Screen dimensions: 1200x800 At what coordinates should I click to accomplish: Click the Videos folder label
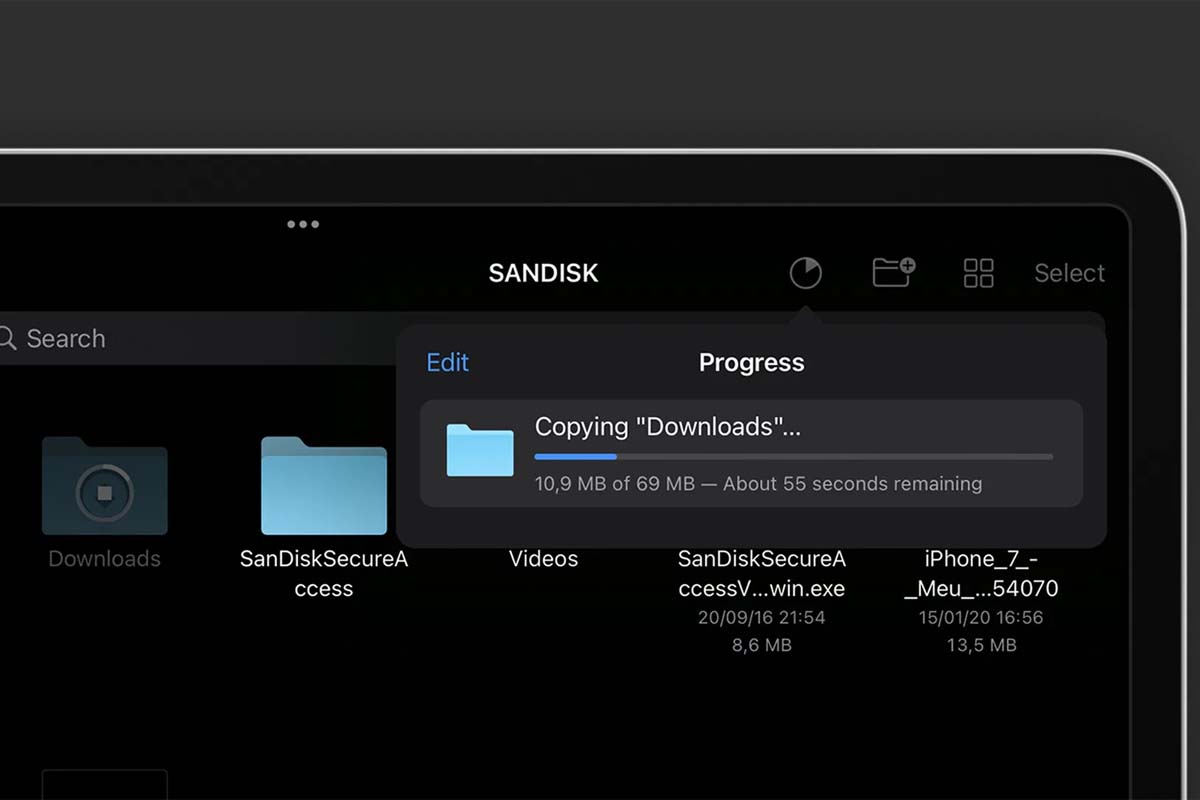click(543, 559)
